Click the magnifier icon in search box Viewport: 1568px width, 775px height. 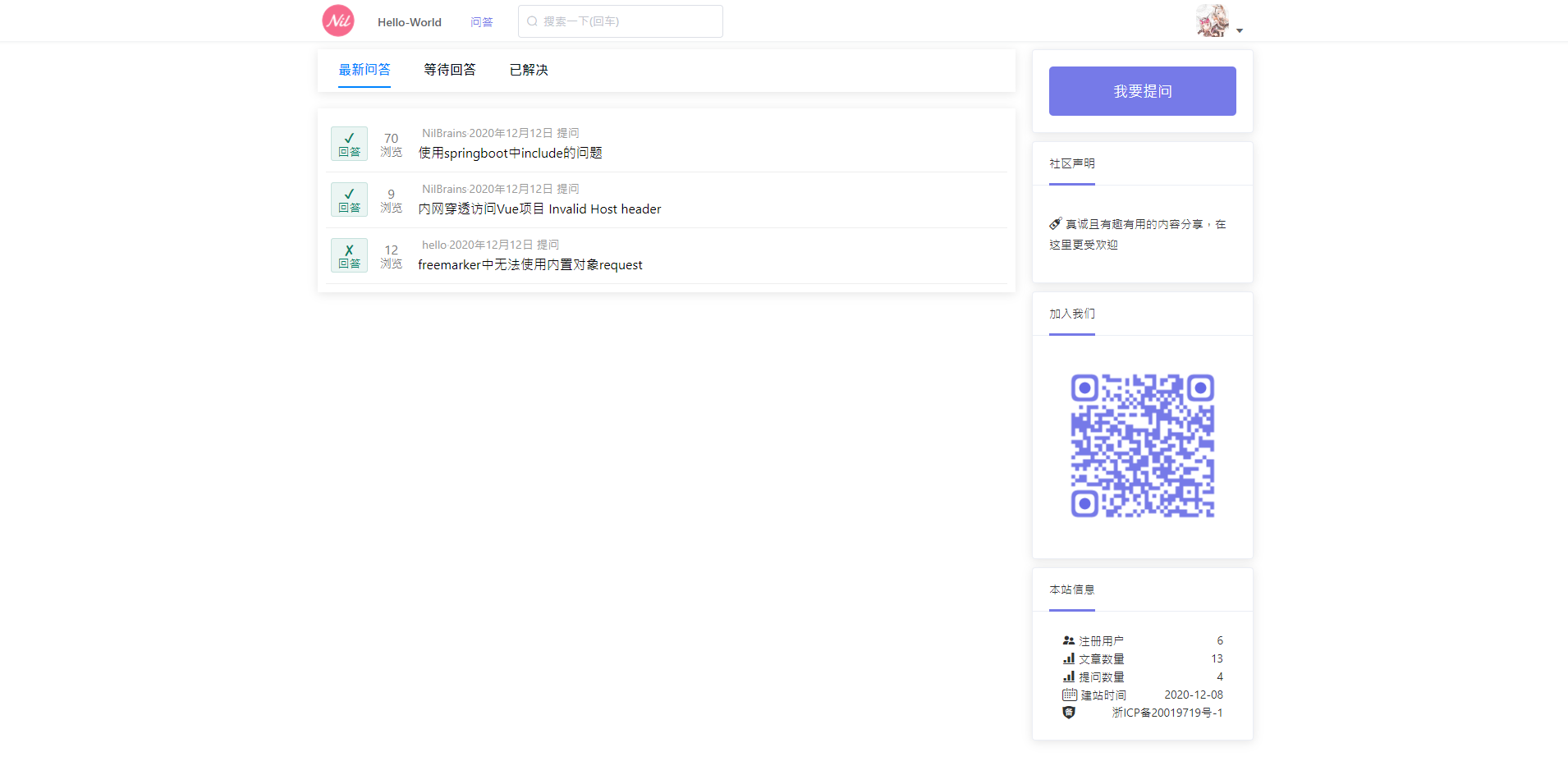(x=532, y=21)
